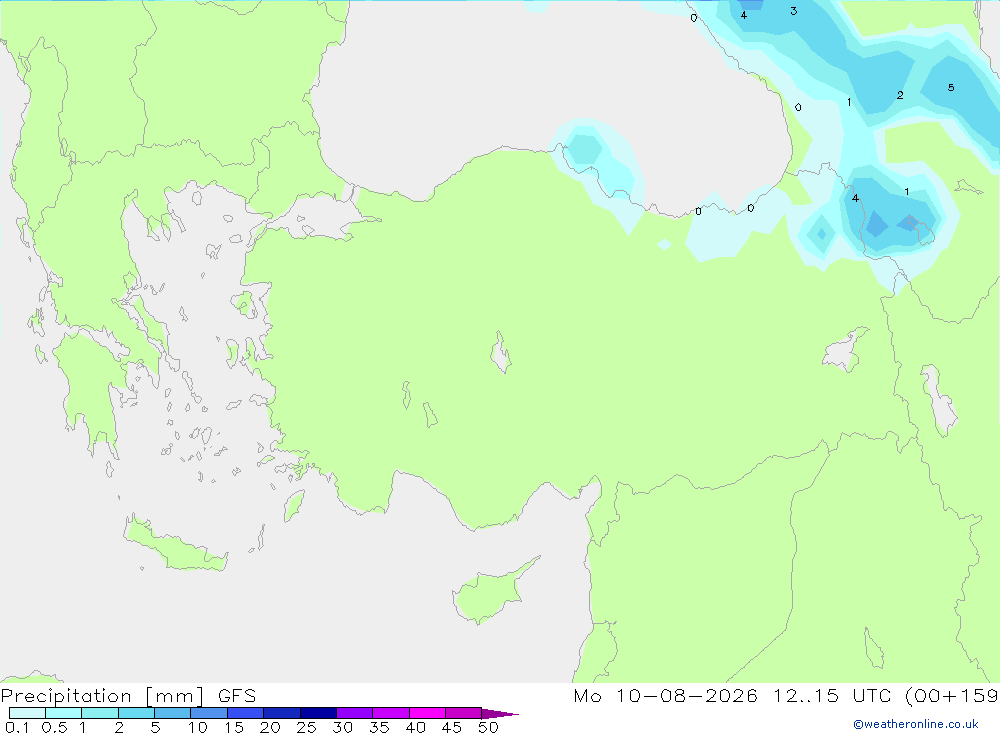Click the '15' legend tick label
The height and width of the screenshot is (733, 1000).
tap(234, 727)
